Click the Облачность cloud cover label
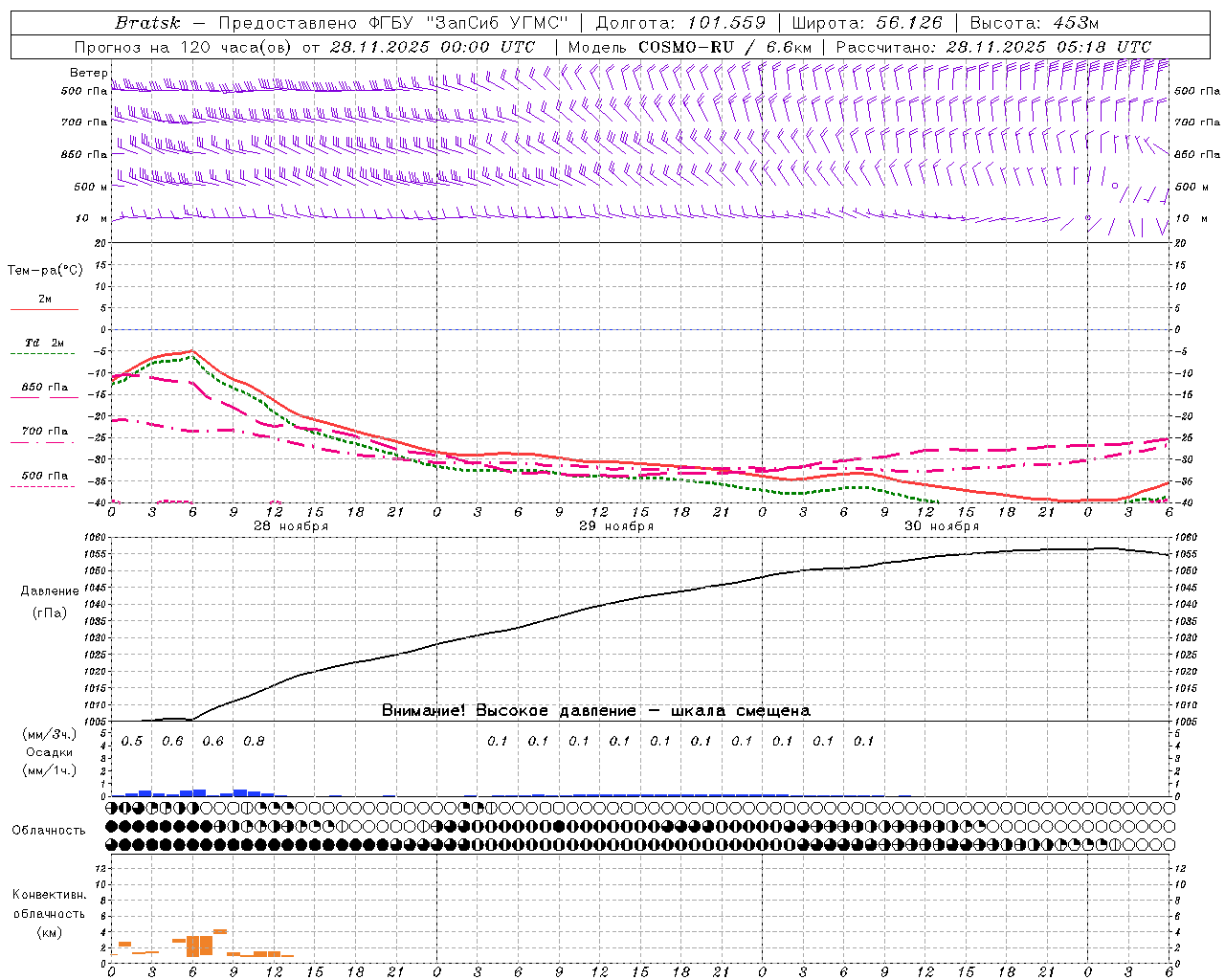 (x=49, y=831)
